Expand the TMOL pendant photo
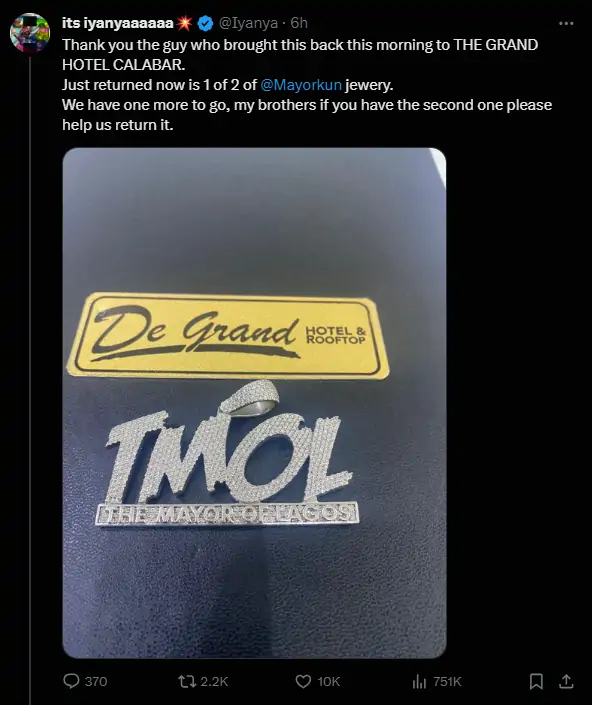 [x=254, y=403]
